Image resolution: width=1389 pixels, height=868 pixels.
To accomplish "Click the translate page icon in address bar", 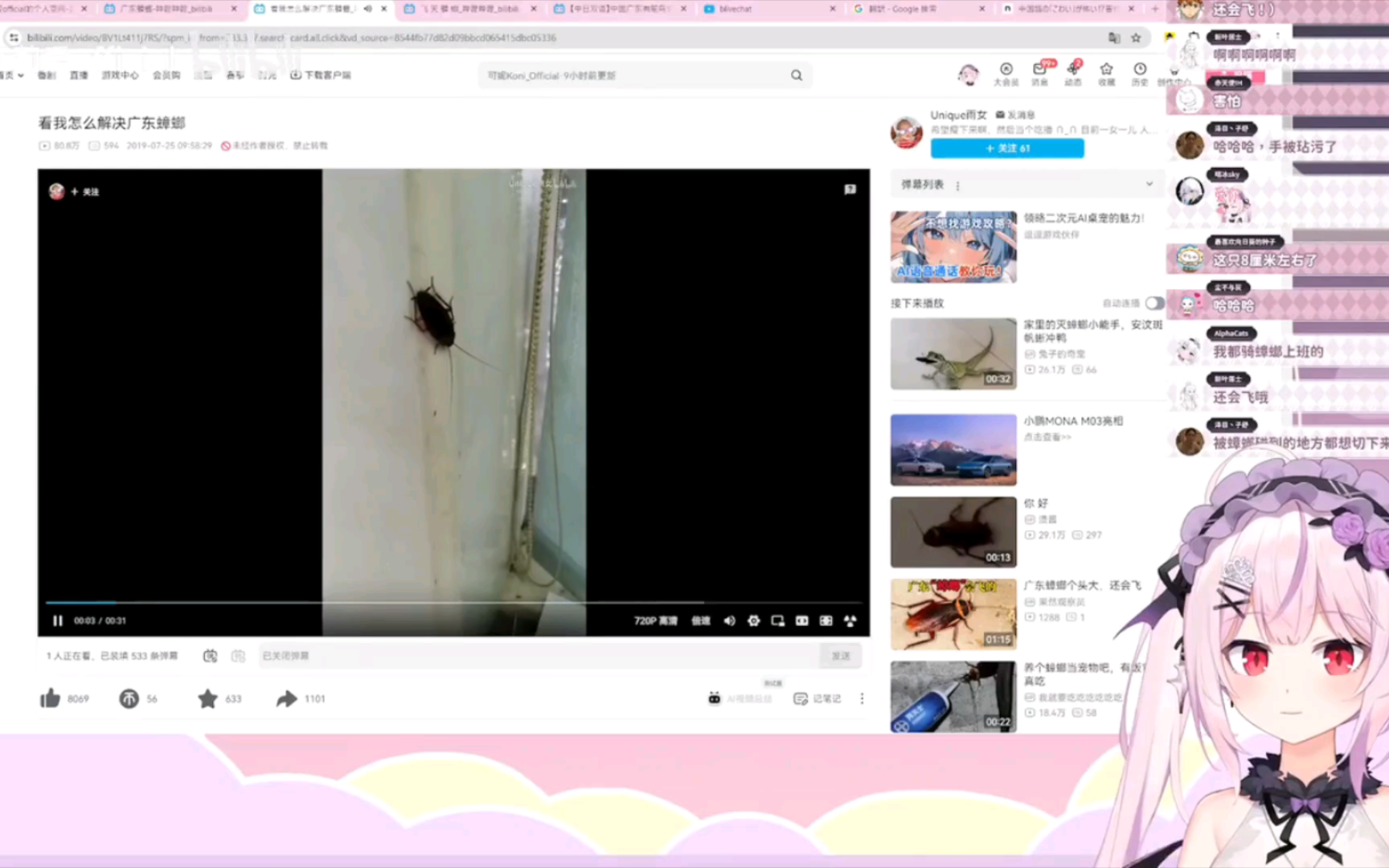I will (1114, 38).
